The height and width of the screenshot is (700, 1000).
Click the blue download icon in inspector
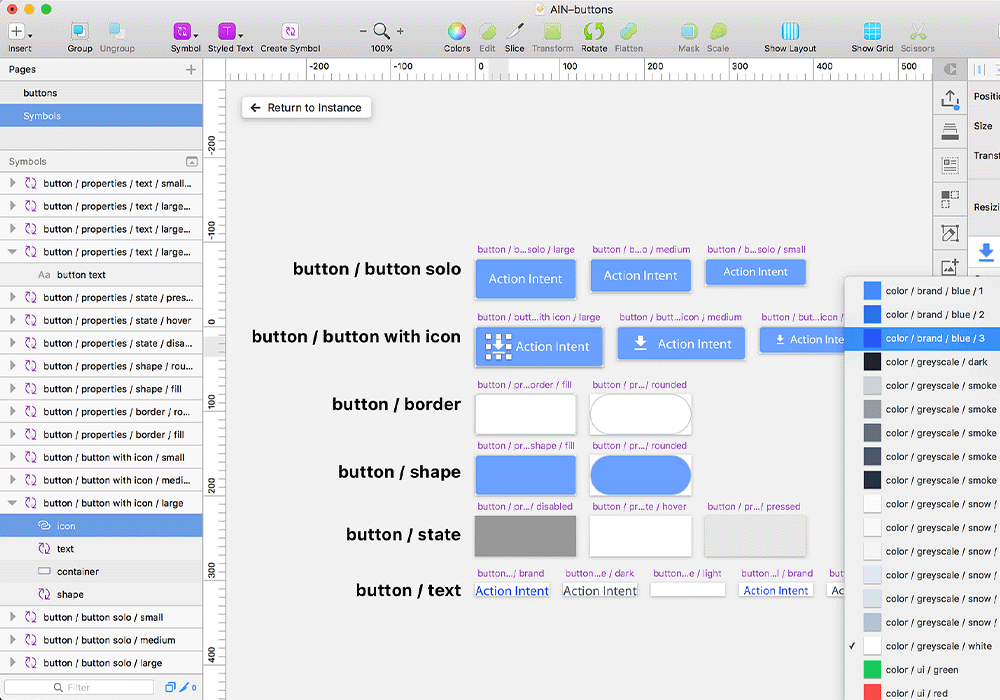(985, 252)
